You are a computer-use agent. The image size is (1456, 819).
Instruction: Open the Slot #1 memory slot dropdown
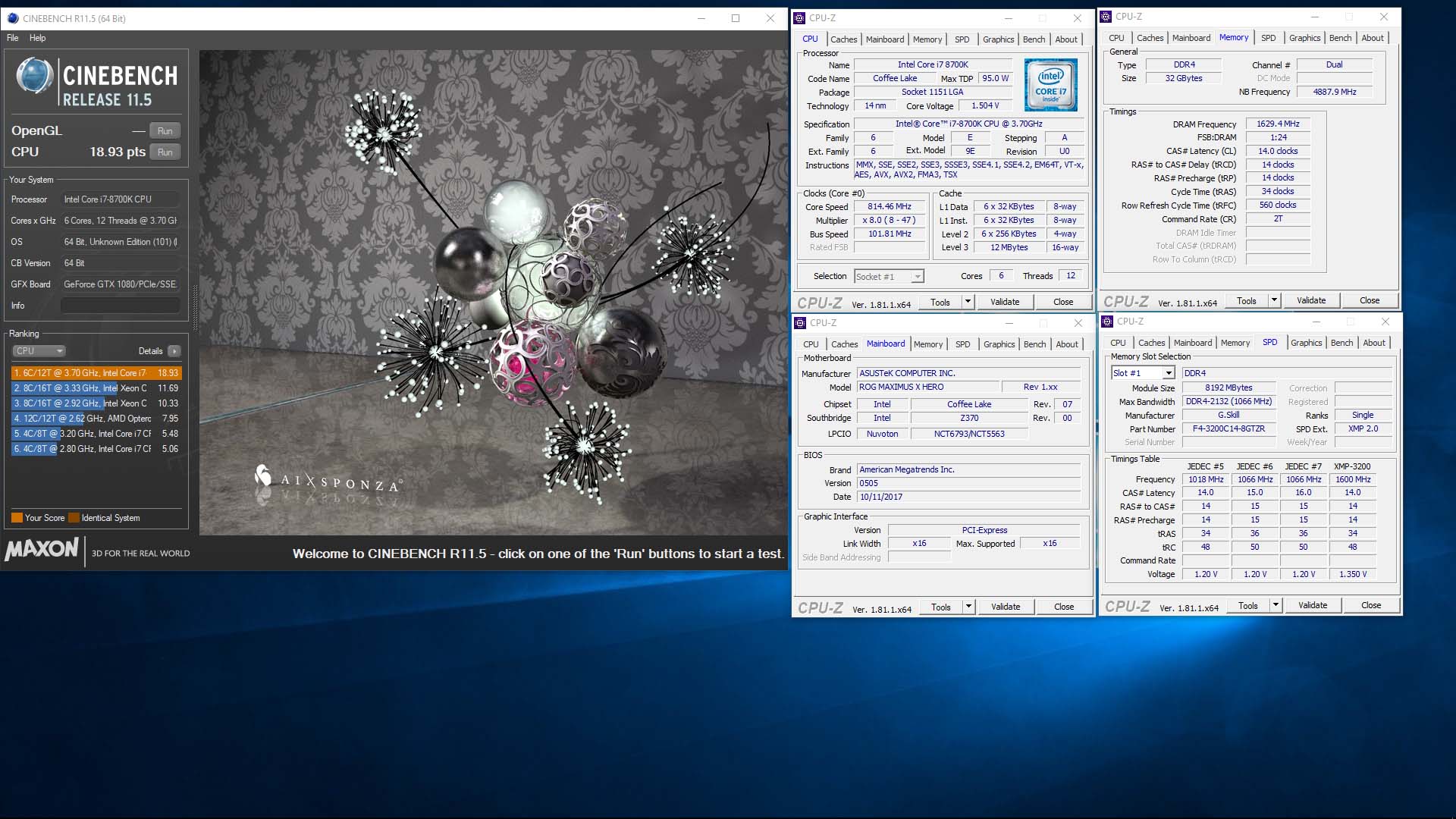point(1144,373)
